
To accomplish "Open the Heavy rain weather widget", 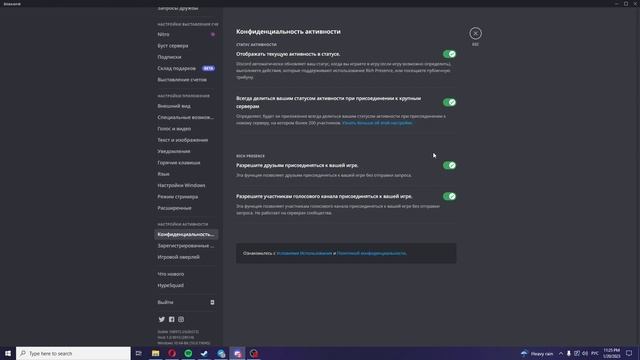I will click(x=537, y=353).
